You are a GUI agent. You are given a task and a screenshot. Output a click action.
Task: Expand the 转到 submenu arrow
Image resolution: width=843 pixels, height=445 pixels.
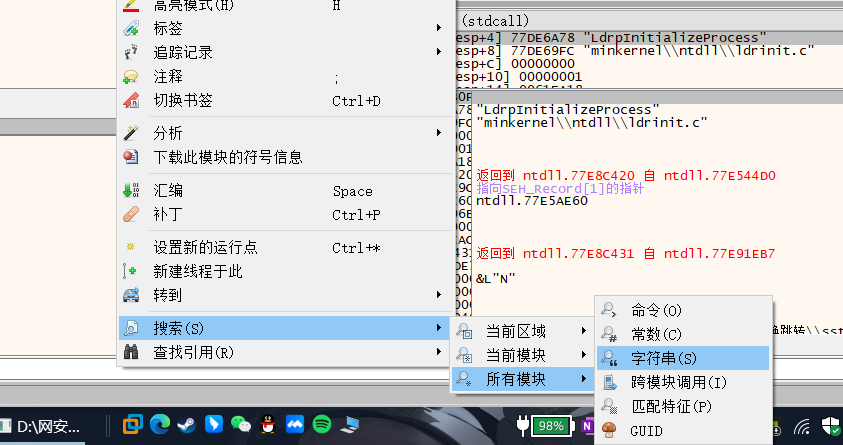tap(439, 295)
